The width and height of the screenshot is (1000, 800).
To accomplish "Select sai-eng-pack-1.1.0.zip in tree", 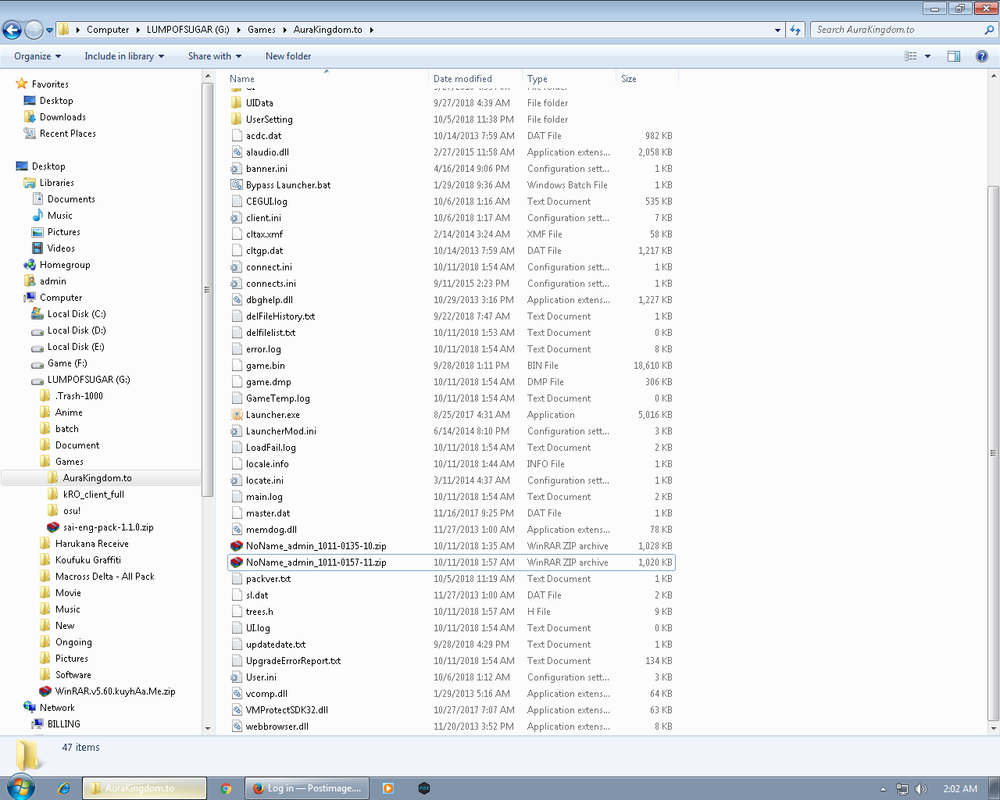I will point(108,528).
